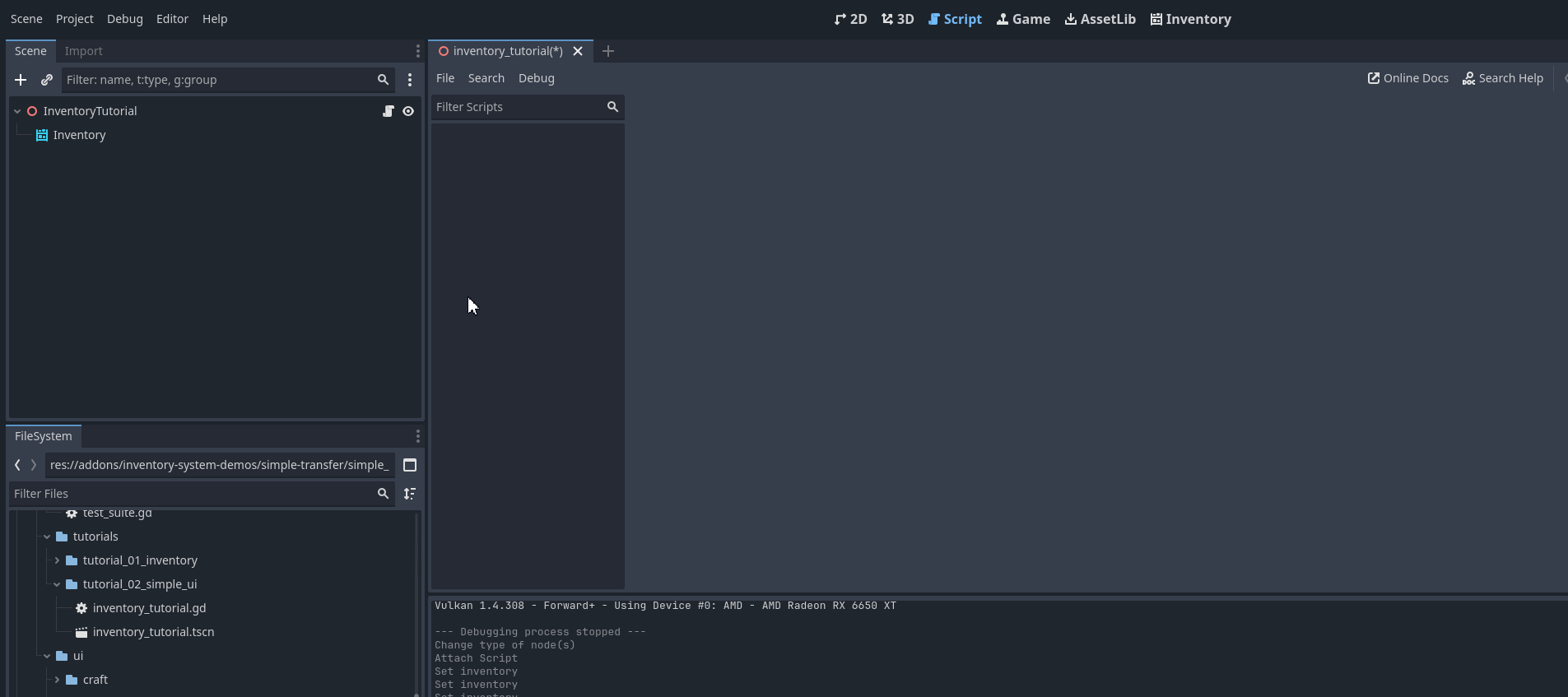Click the 'Change type of node(s)' output line
Image resolution: width=1568 pixels, height=697 pixels.
click(x=505, y=645)
